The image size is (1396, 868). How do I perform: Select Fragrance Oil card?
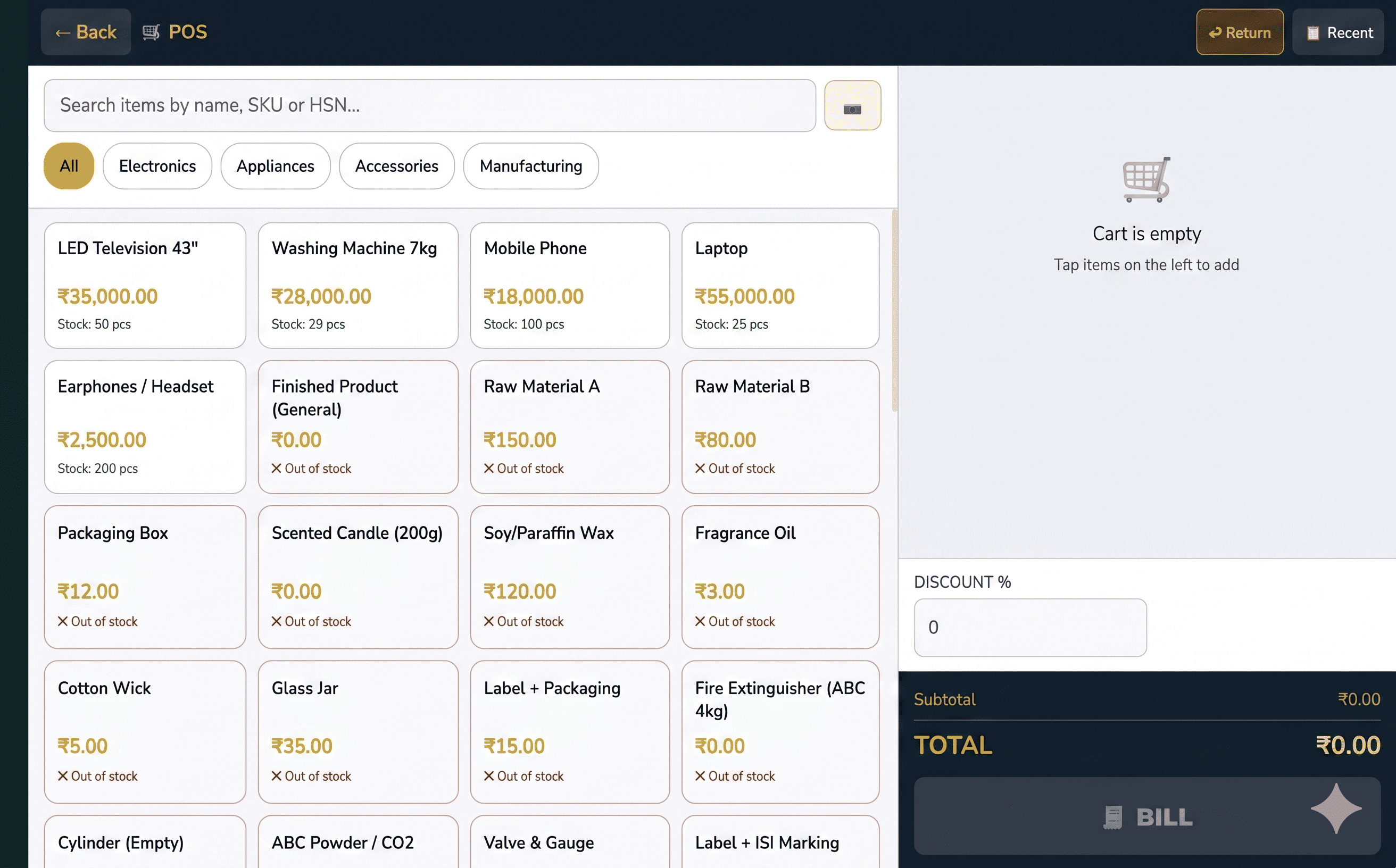(780, 577)
